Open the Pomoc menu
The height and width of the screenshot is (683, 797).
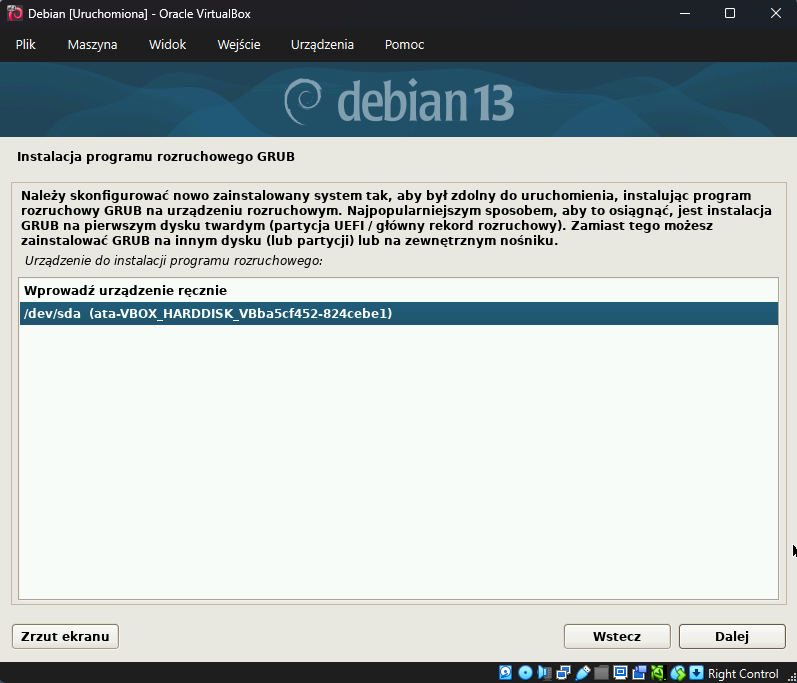[x=404, y=45]
